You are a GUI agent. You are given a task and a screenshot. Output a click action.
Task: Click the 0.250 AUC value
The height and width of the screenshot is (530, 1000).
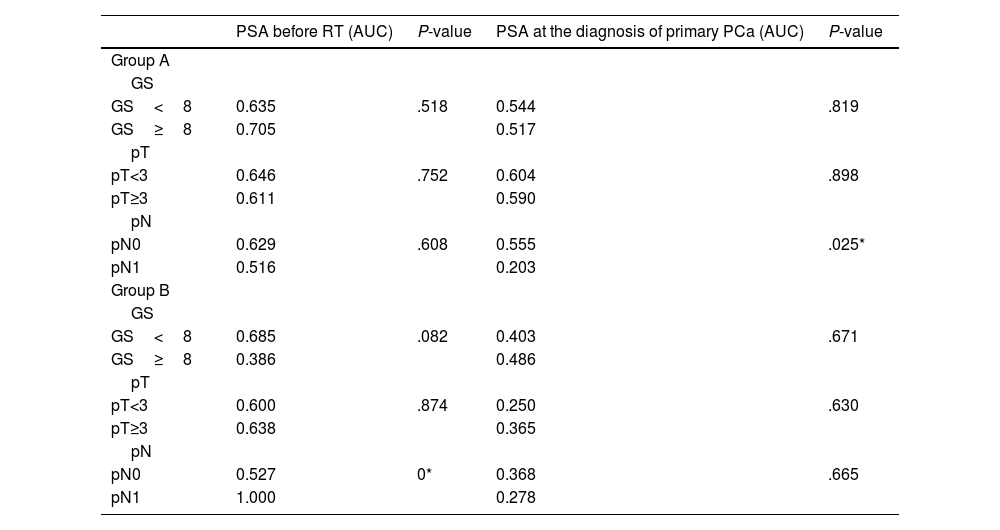pos(516,406)
